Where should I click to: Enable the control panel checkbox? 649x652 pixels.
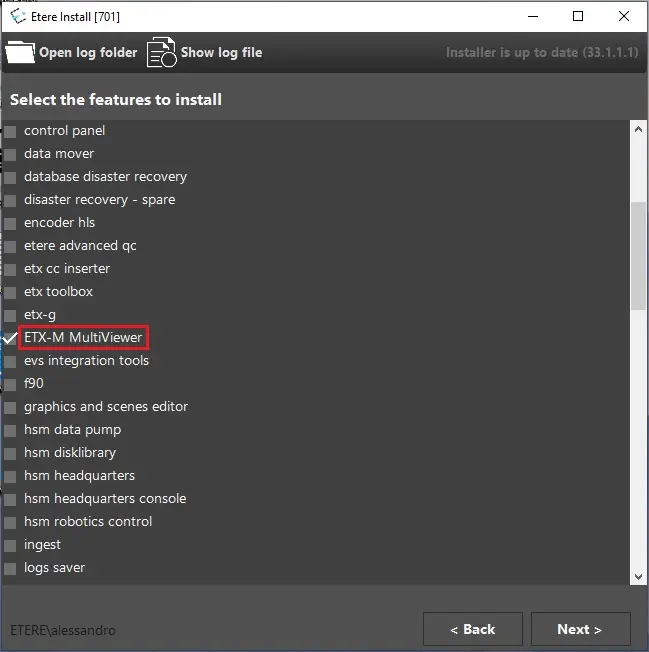[10, 131]
